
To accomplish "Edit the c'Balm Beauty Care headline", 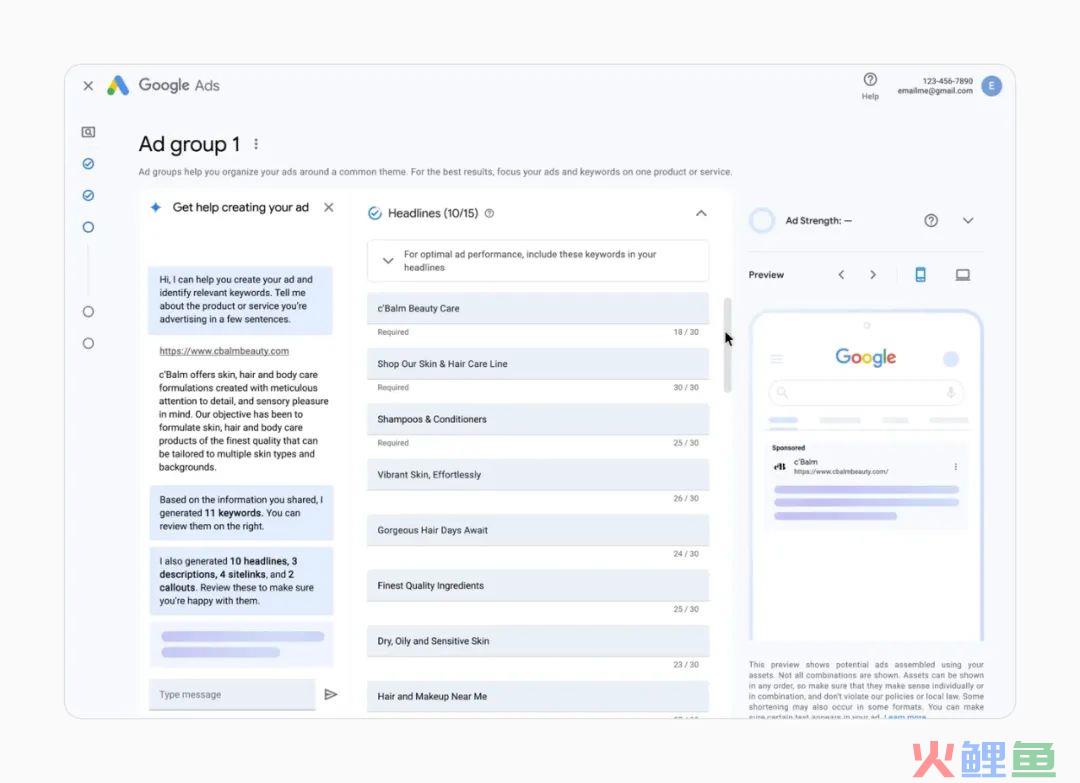I will tap(538, 308).
